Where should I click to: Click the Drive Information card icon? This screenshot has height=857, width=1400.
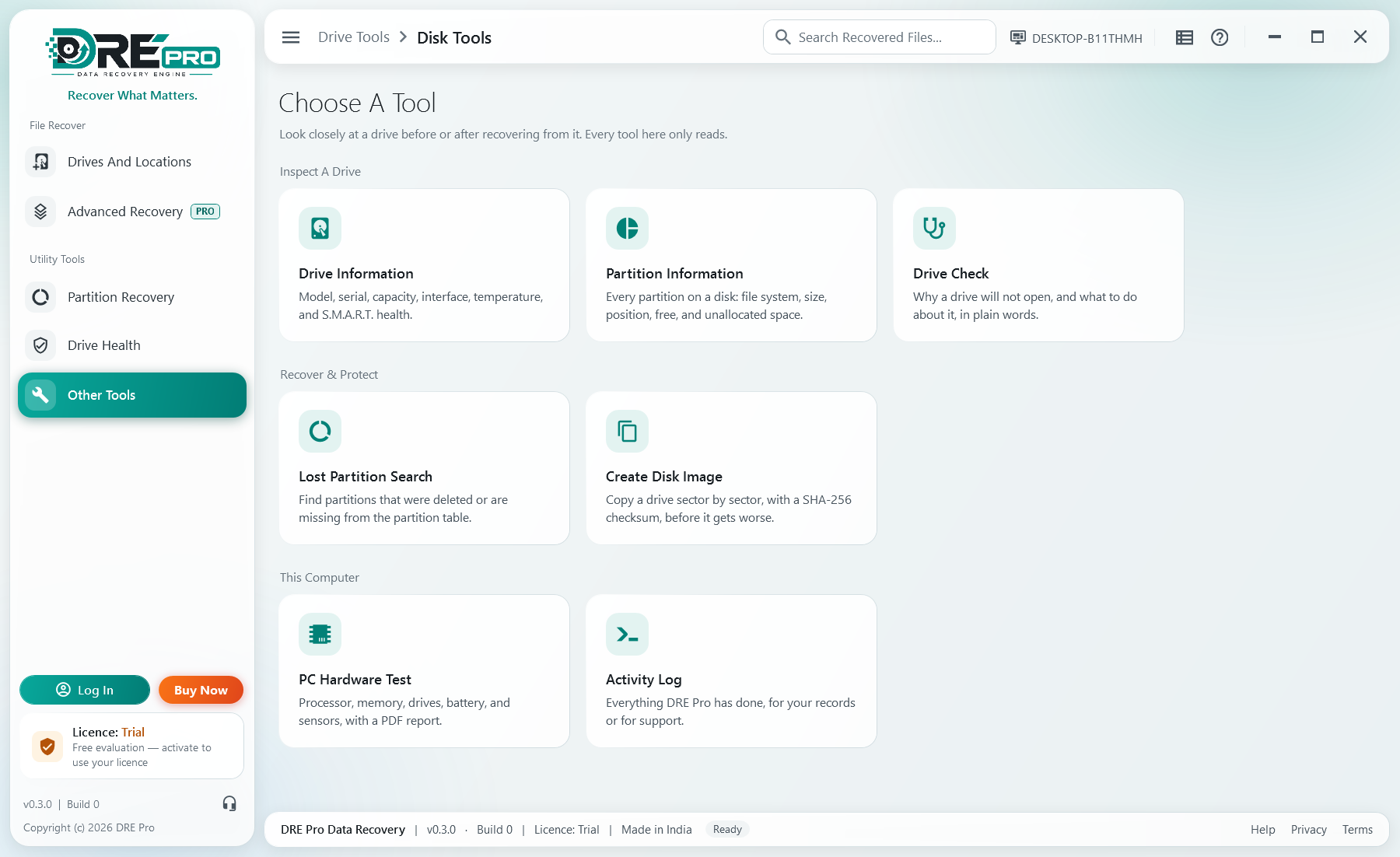320,228
